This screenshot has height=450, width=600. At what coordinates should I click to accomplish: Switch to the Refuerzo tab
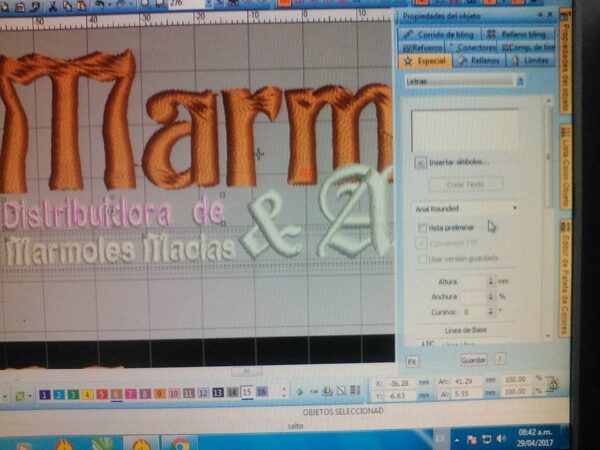[x=422, y=48]
